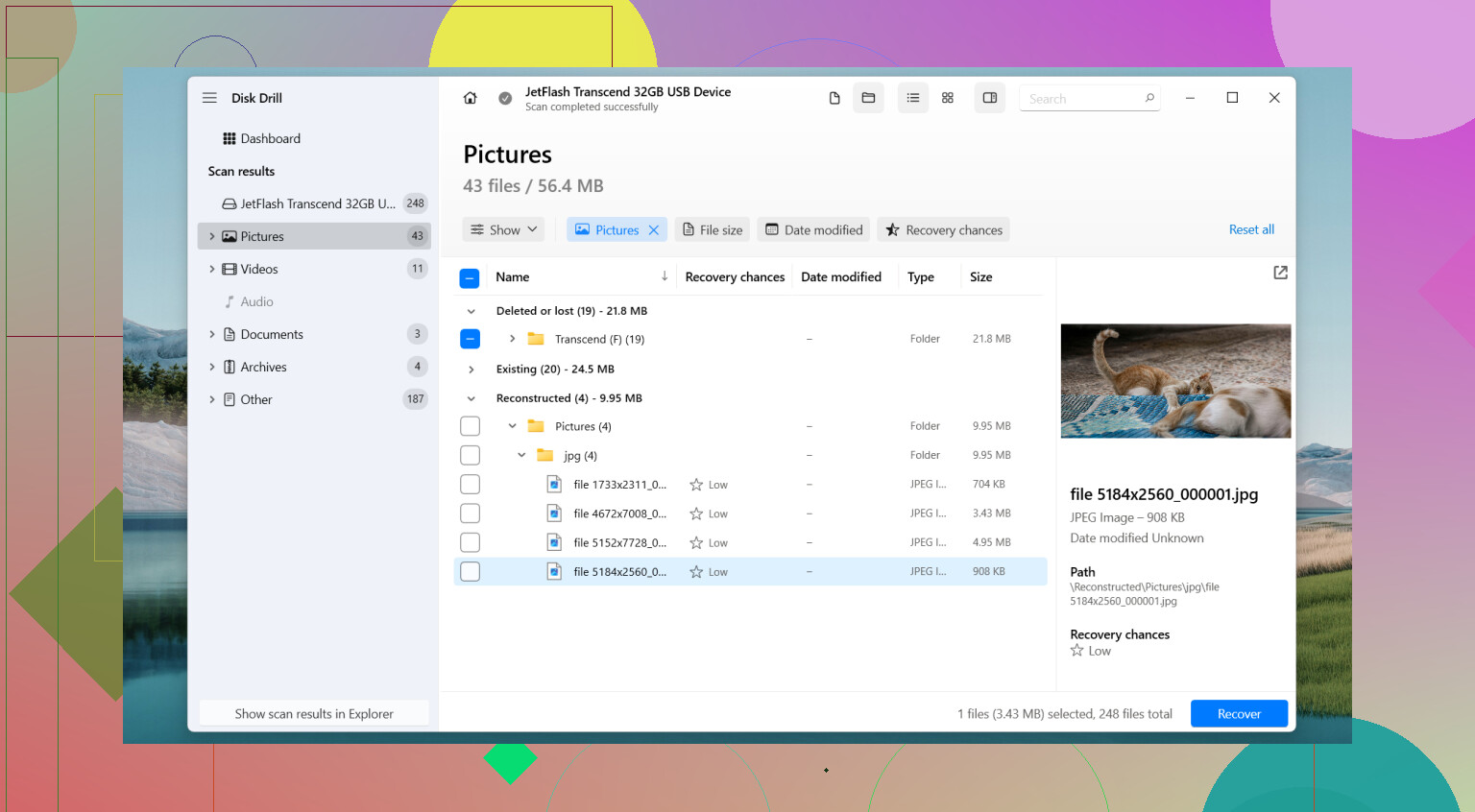1475x812 pixels.
Task: Select Pictures category in sidebar
Action: click(314, 236)
